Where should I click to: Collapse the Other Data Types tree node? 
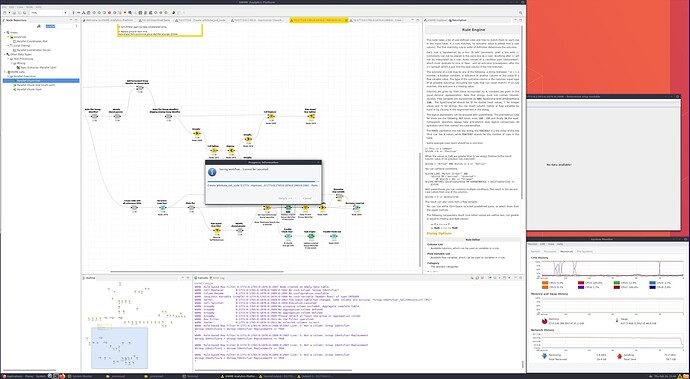5,54
